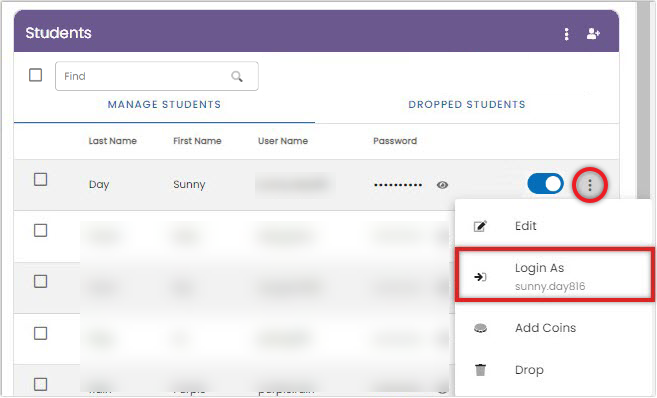Click the last name Day cell
Image resolution: width=657 pixels, height=398 pixels.
pyautogui.click(x=99, y=185)
